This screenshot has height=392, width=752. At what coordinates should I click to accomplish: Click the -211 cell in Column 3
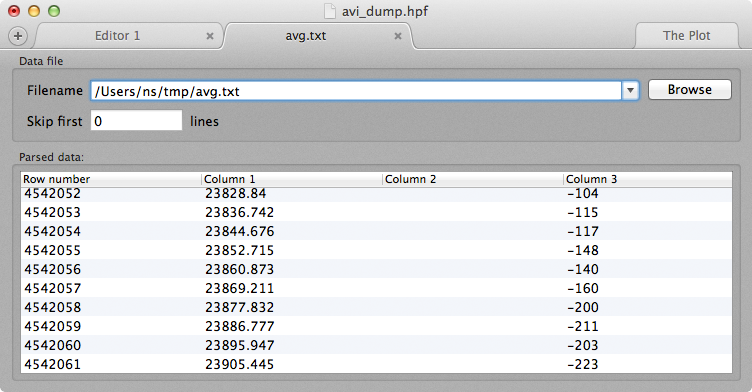583,326
